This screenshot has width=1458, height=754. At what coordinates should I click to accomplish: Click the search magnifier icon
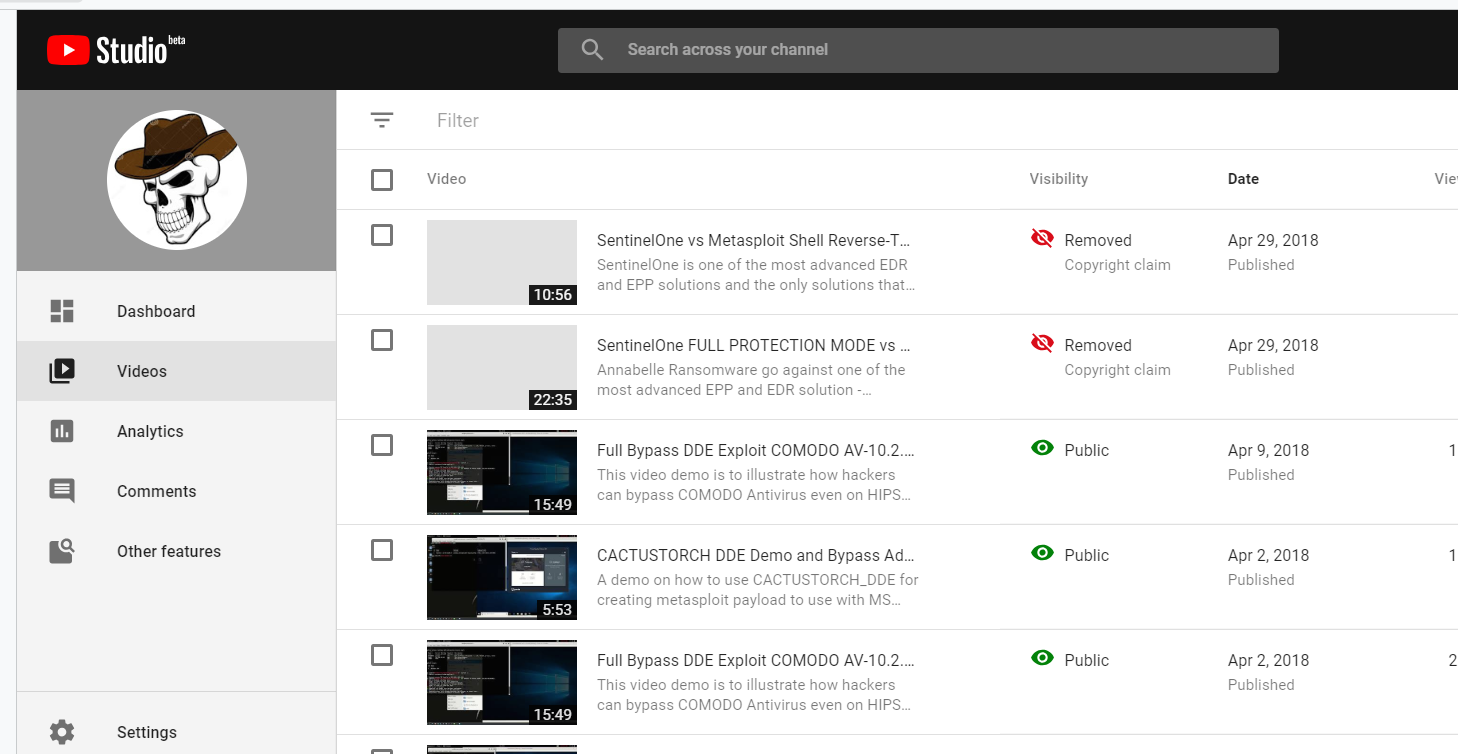pyautogui.click(x=592, y=50)
